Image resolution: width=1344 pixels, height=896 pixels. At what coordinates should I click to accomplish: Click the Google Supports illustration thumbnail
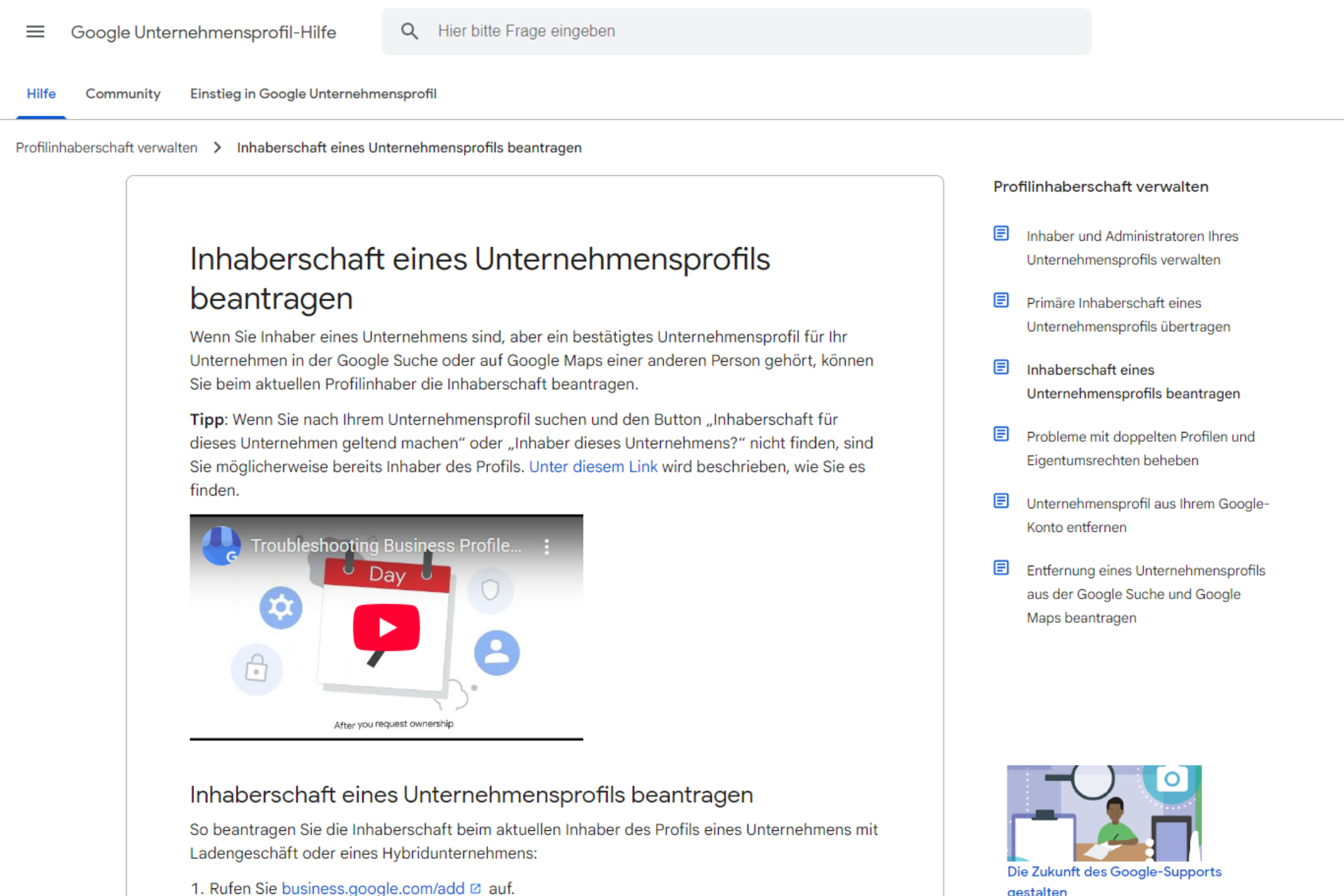click(x=1104, y=812)
